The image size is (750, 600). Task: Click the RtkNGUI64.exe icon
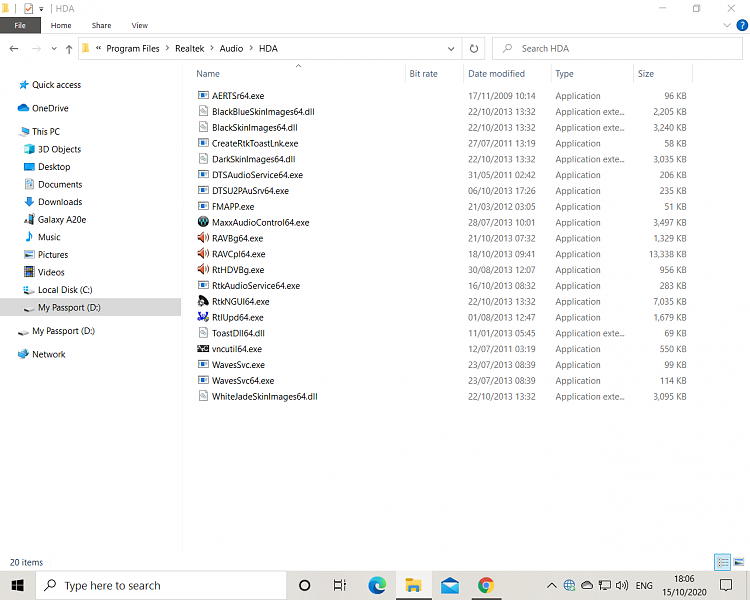coord(203,301)
